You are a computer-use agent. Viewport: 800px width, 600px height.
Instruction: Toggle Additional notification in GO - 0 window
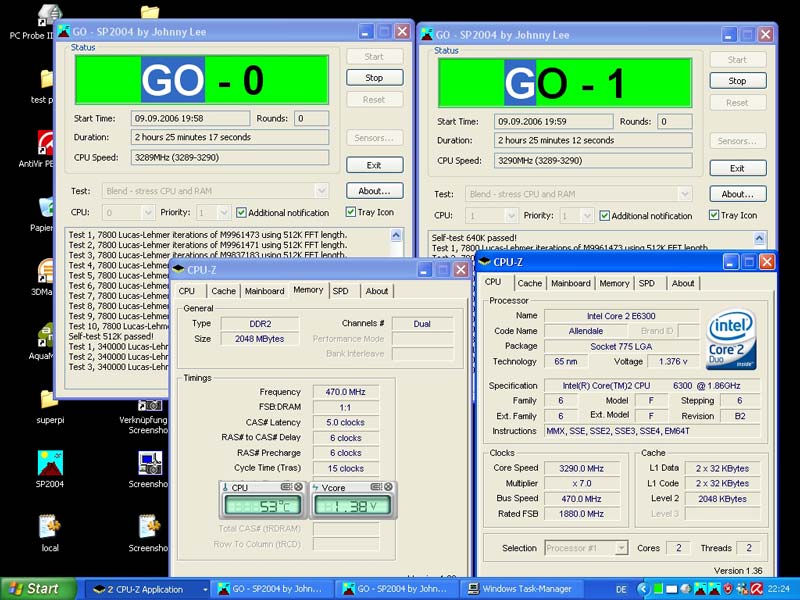coord(241,213)
